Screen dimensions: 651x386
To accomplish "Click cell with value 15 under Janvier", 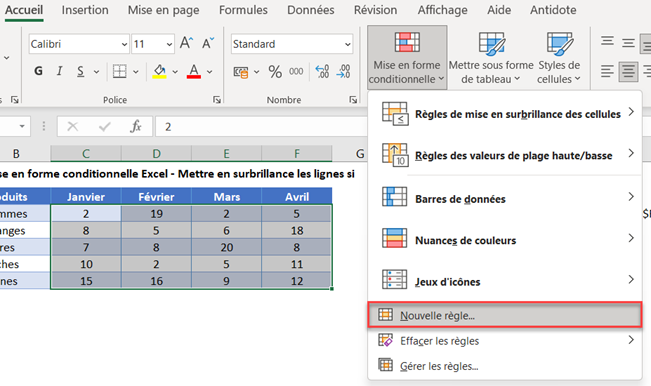I will [86, 281].
